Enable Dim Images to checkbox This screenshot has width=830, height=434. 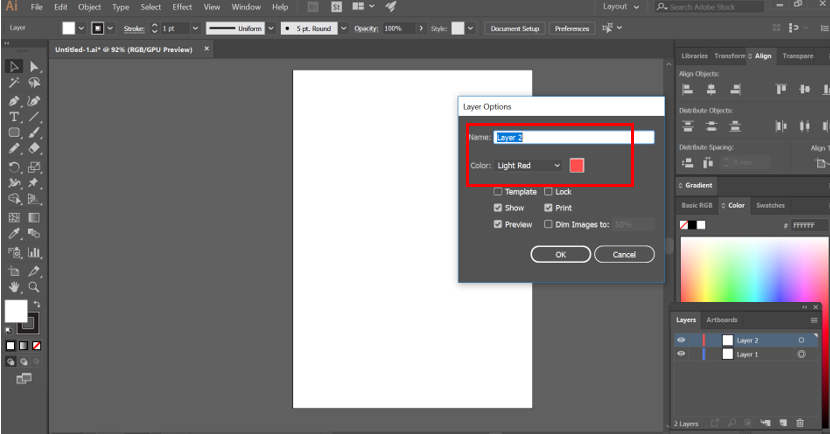(548, 224)
